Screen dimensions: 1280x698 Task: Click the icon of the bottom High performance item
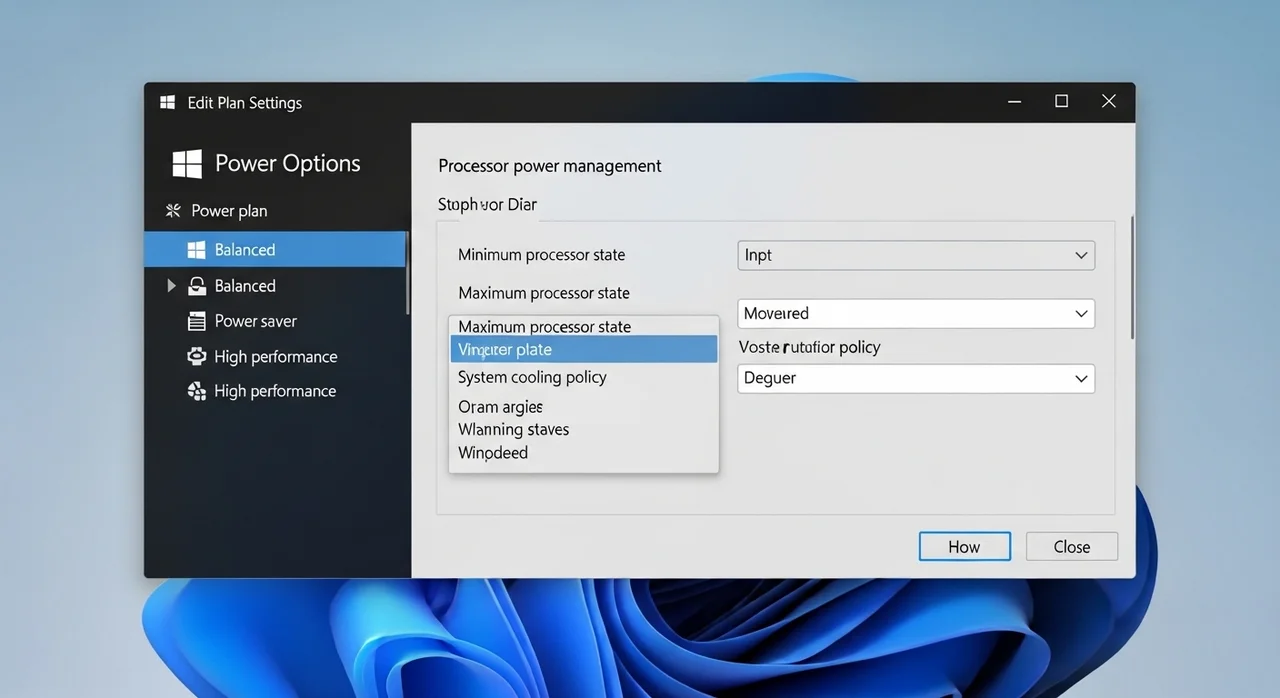(x=197, y=392)
